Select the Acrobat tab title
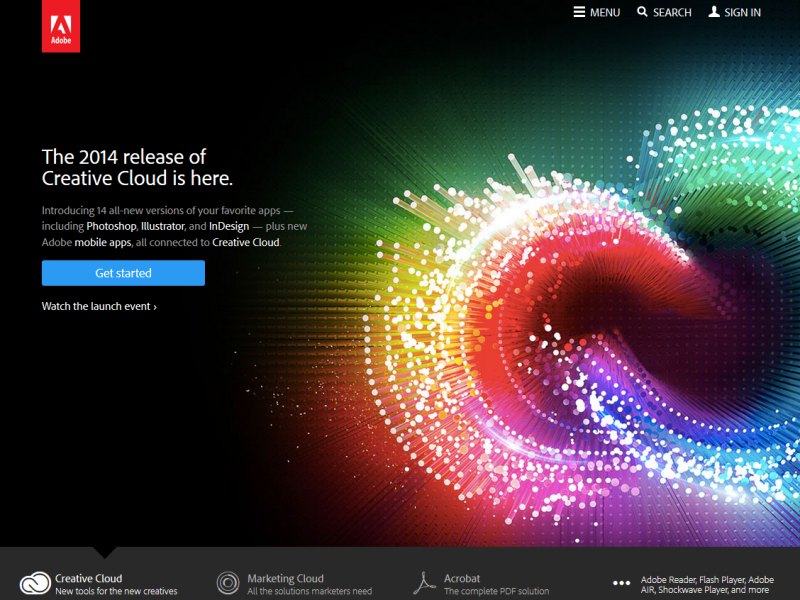This screenshot has width=800, height=600. tap(462, 579)
